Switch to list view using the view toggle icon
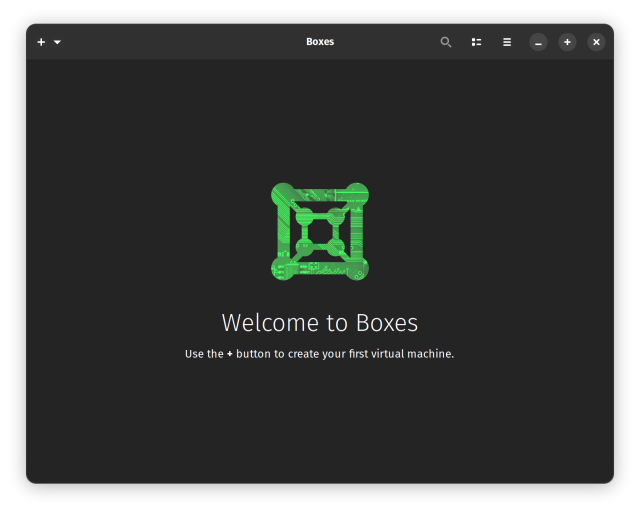The width and height of the screenshot is (640, 512). [x=476, y=42]
